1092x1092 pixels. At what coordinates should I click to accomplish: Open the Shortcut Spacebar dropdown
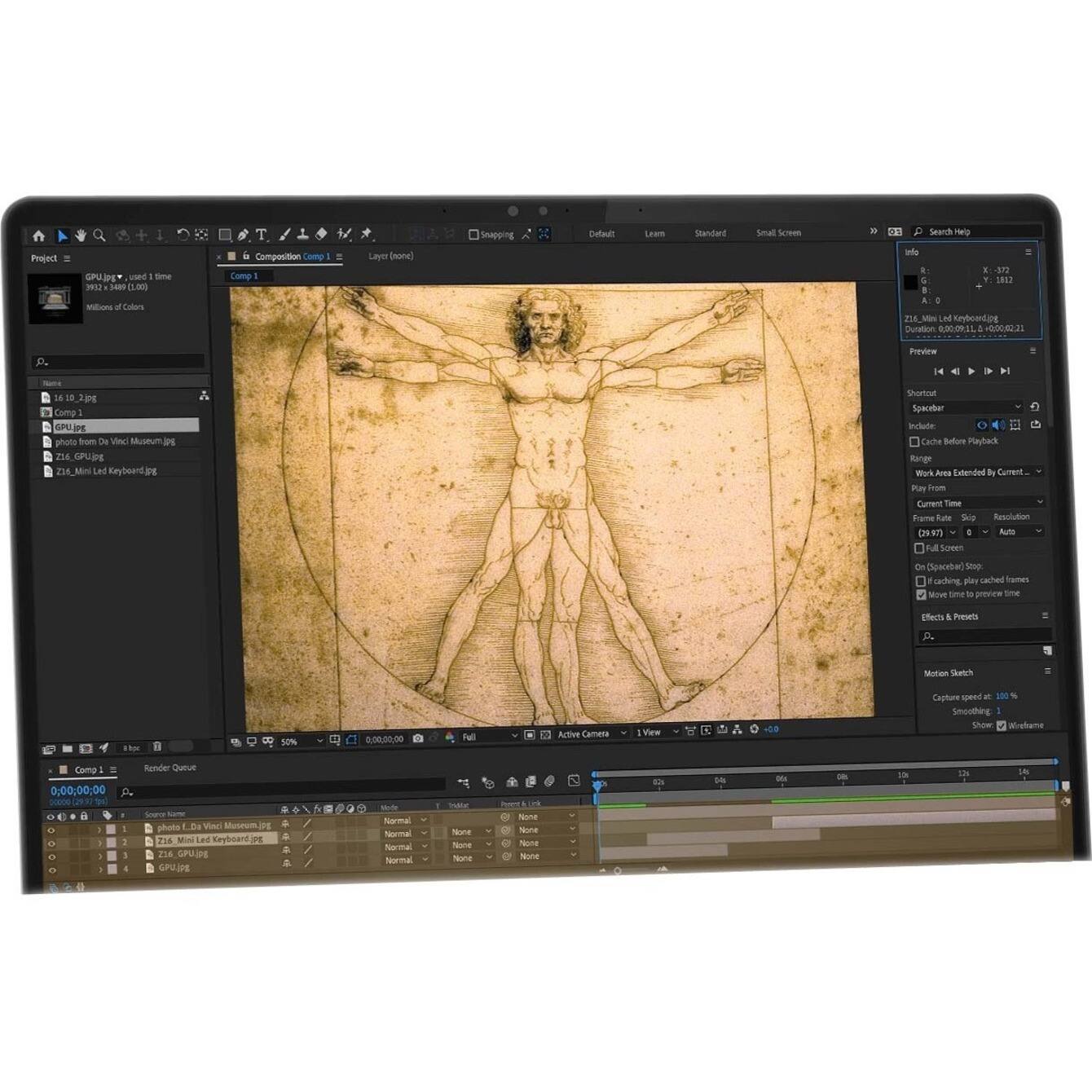point(966,407)
